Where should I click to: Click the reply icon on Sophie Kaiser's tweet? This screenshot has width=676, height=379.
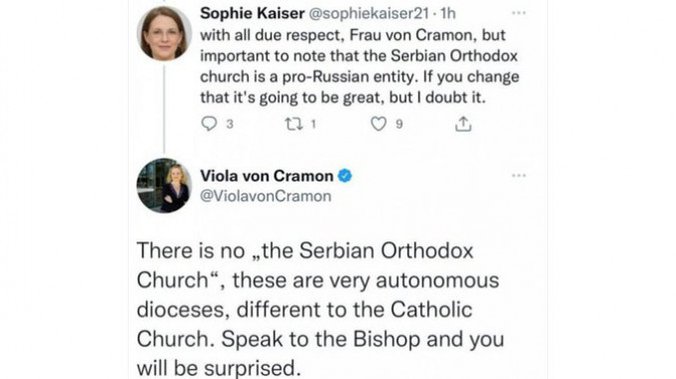[x=209, y=124]
